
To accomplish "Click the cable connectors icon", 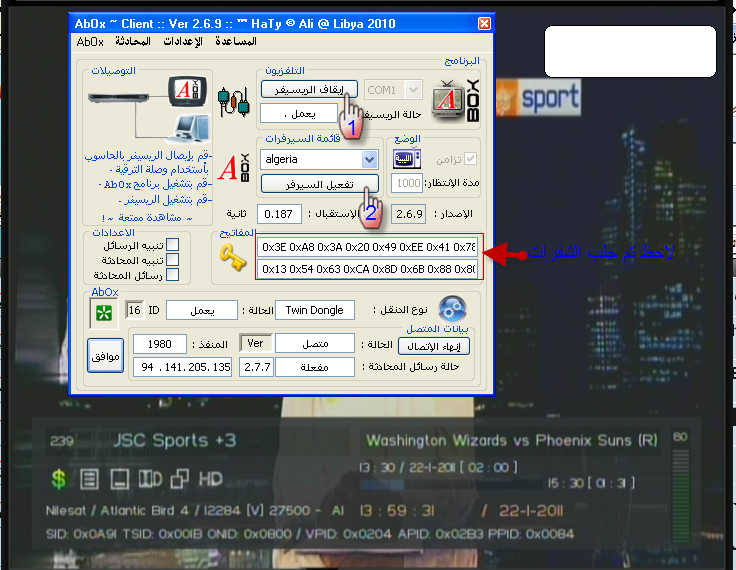I will pos(233,101).
